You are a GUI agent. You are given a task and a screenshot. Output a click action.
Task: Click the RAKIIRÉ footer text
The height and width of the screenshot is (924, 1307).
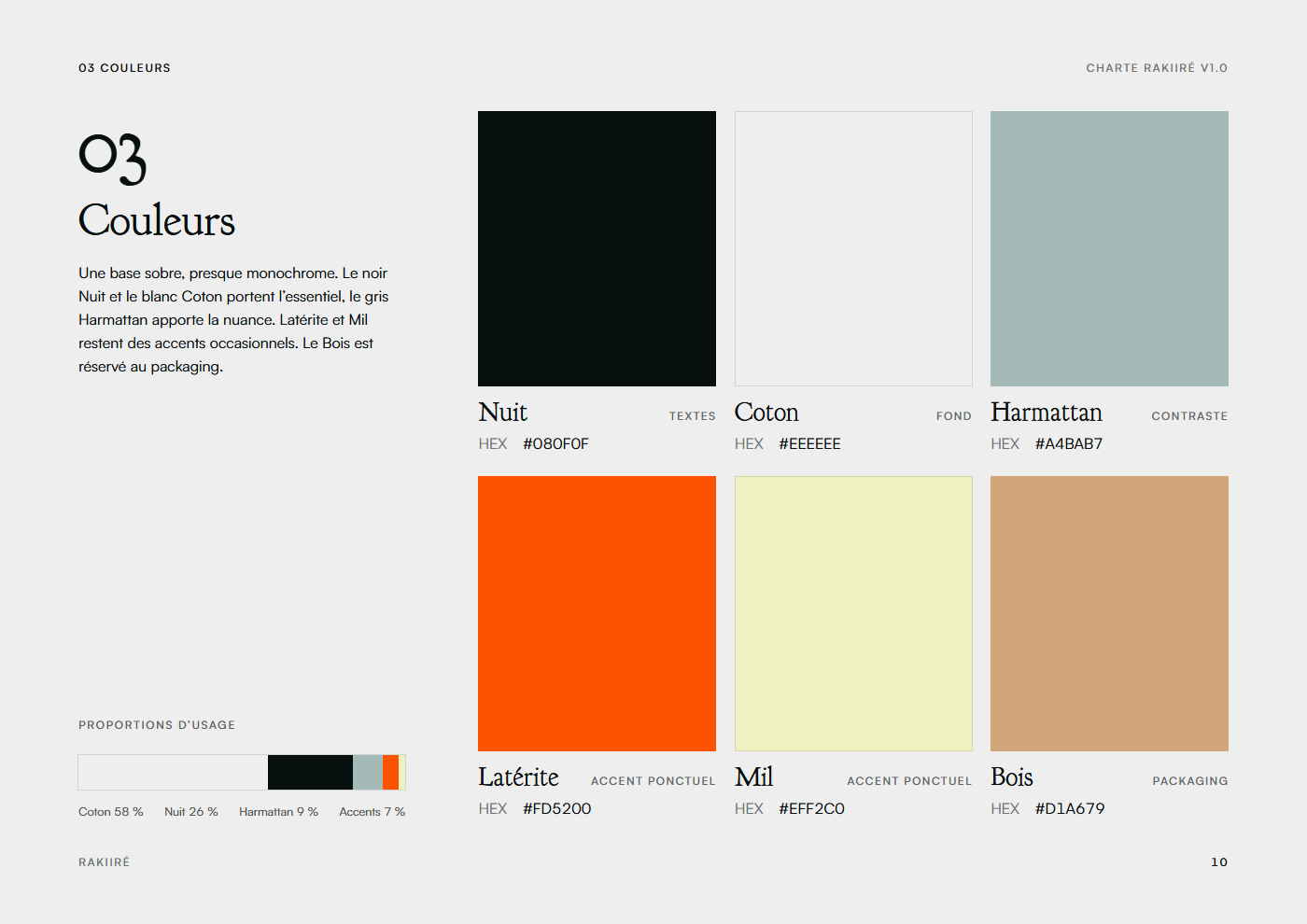pyautogui.click(x=105, y=862)
